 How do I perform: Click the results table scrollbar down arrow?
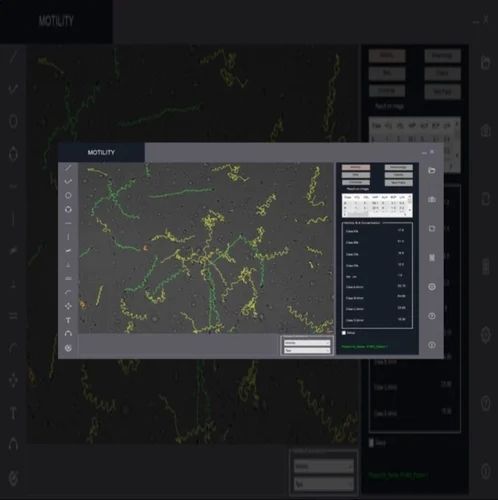410,211
